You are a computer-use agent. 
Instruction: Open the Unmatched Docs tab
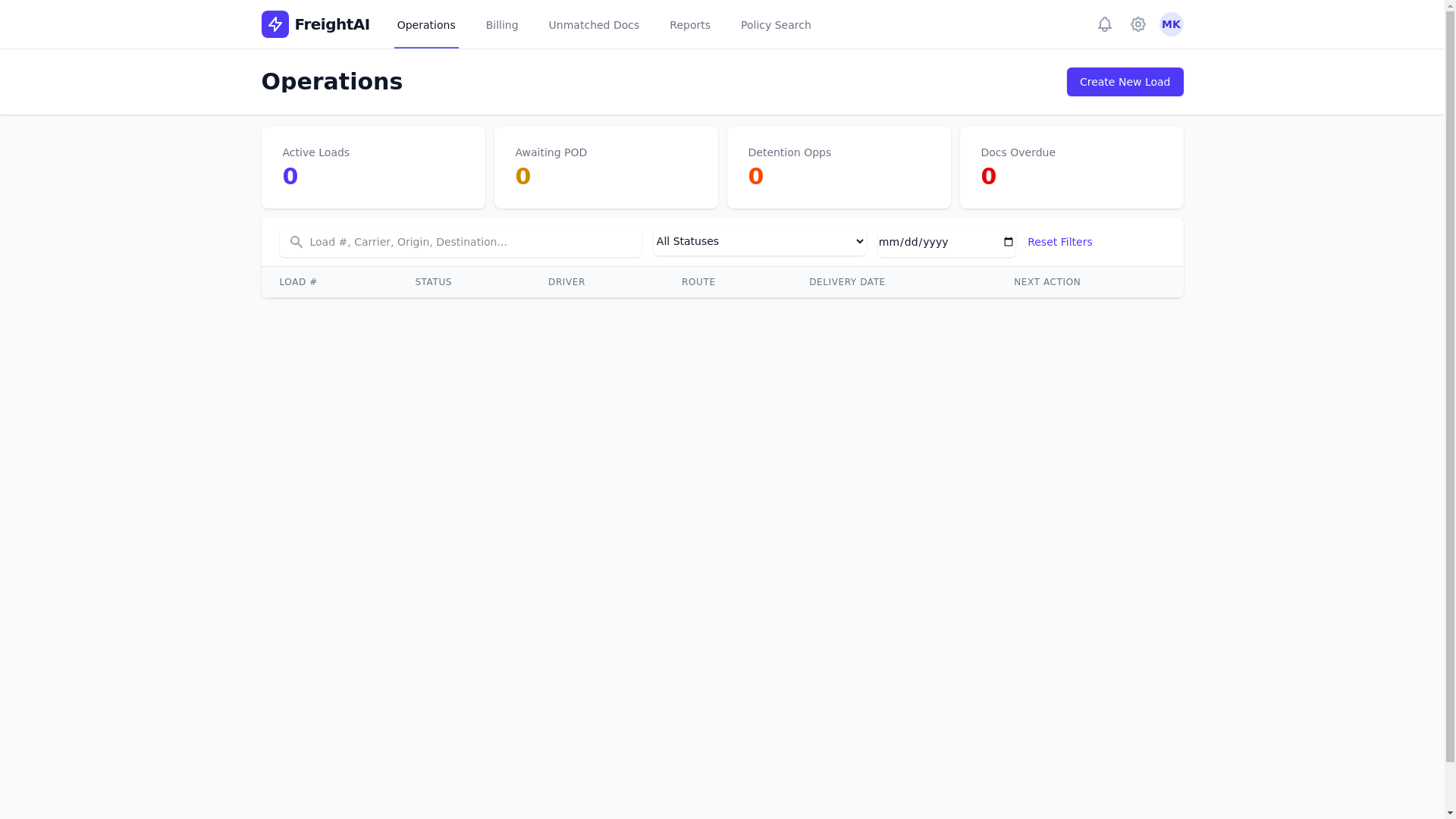594,25
